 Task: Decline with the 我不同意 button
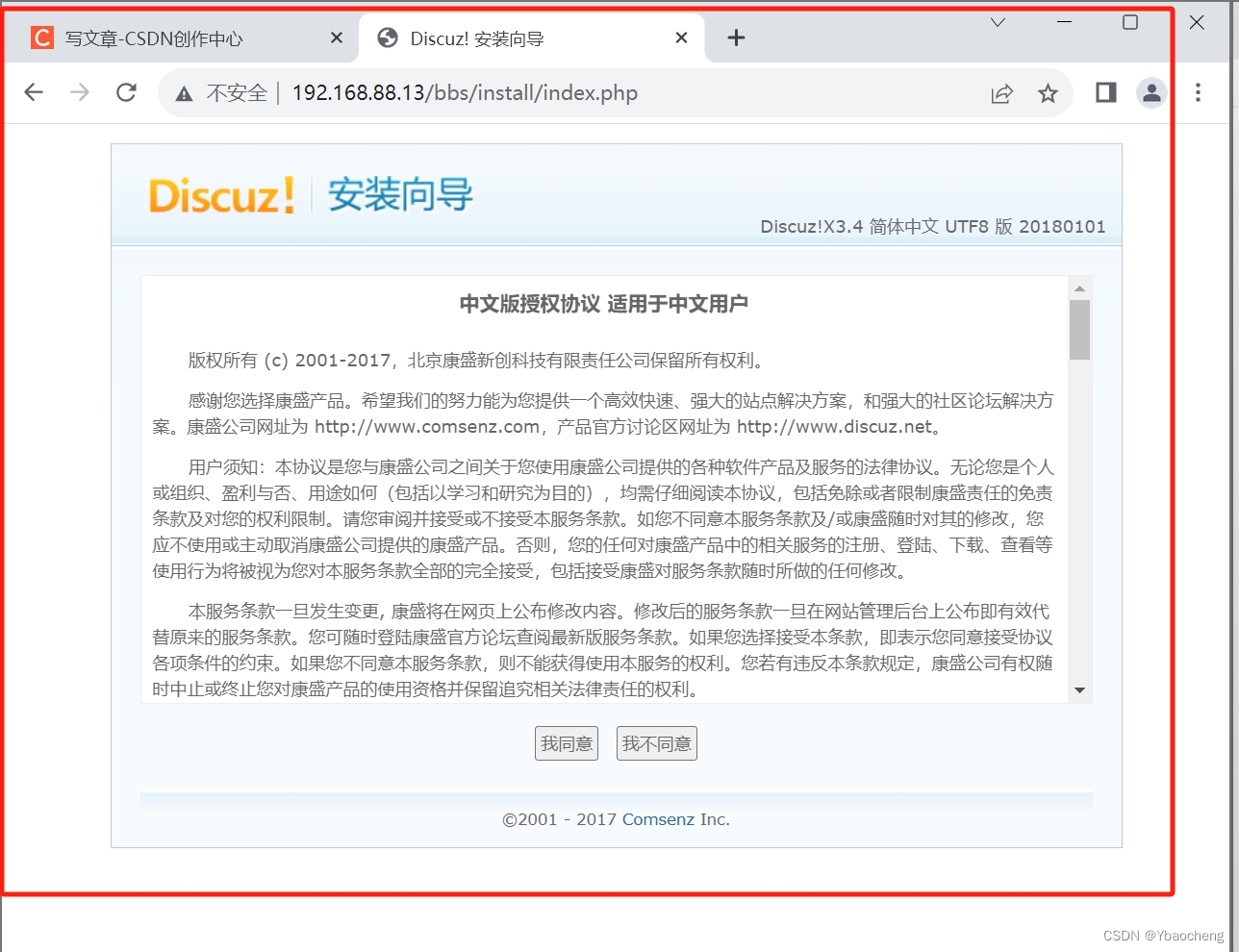[656, 743]
